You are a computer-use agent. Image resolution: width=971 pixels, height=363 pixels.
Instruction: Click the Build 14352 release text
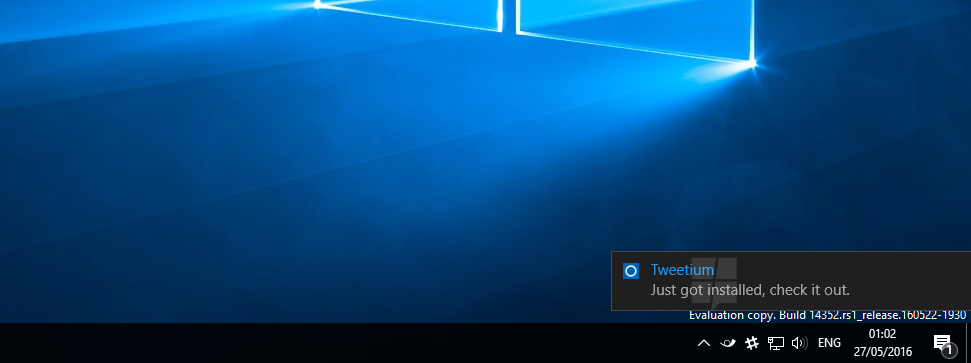[x=873, y=315]
